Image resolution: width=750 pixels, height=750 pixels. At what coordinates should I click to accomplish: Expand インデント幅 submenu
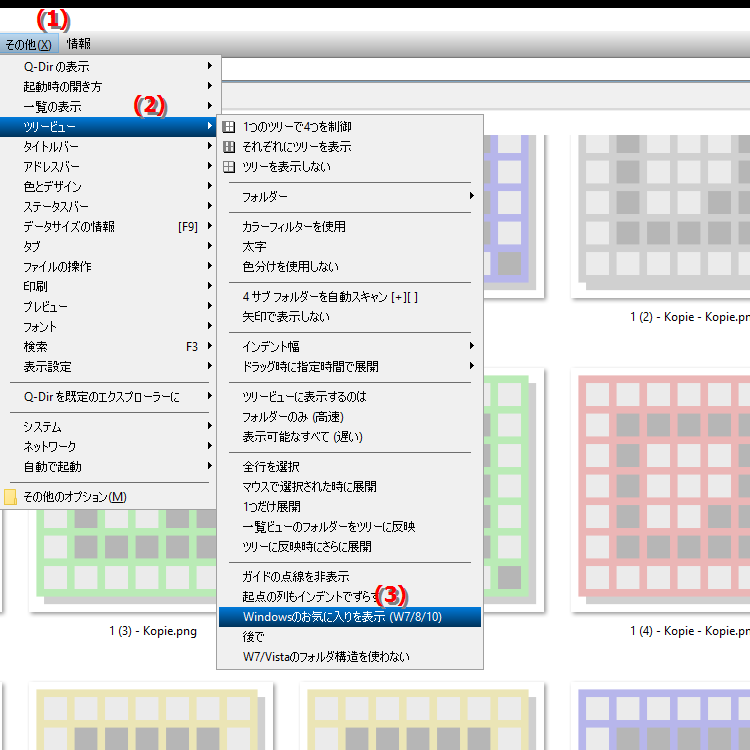[350, 347]
